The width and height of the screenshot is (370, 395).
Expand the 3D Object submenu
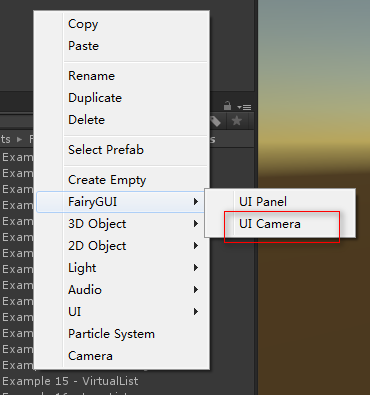tap(122, 224)
